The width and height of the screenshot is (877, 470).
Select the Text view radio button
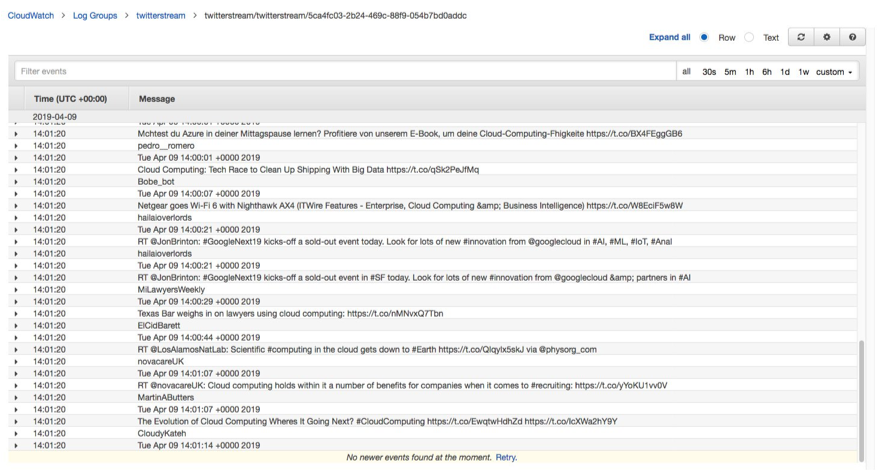click(x=749, y=37)
